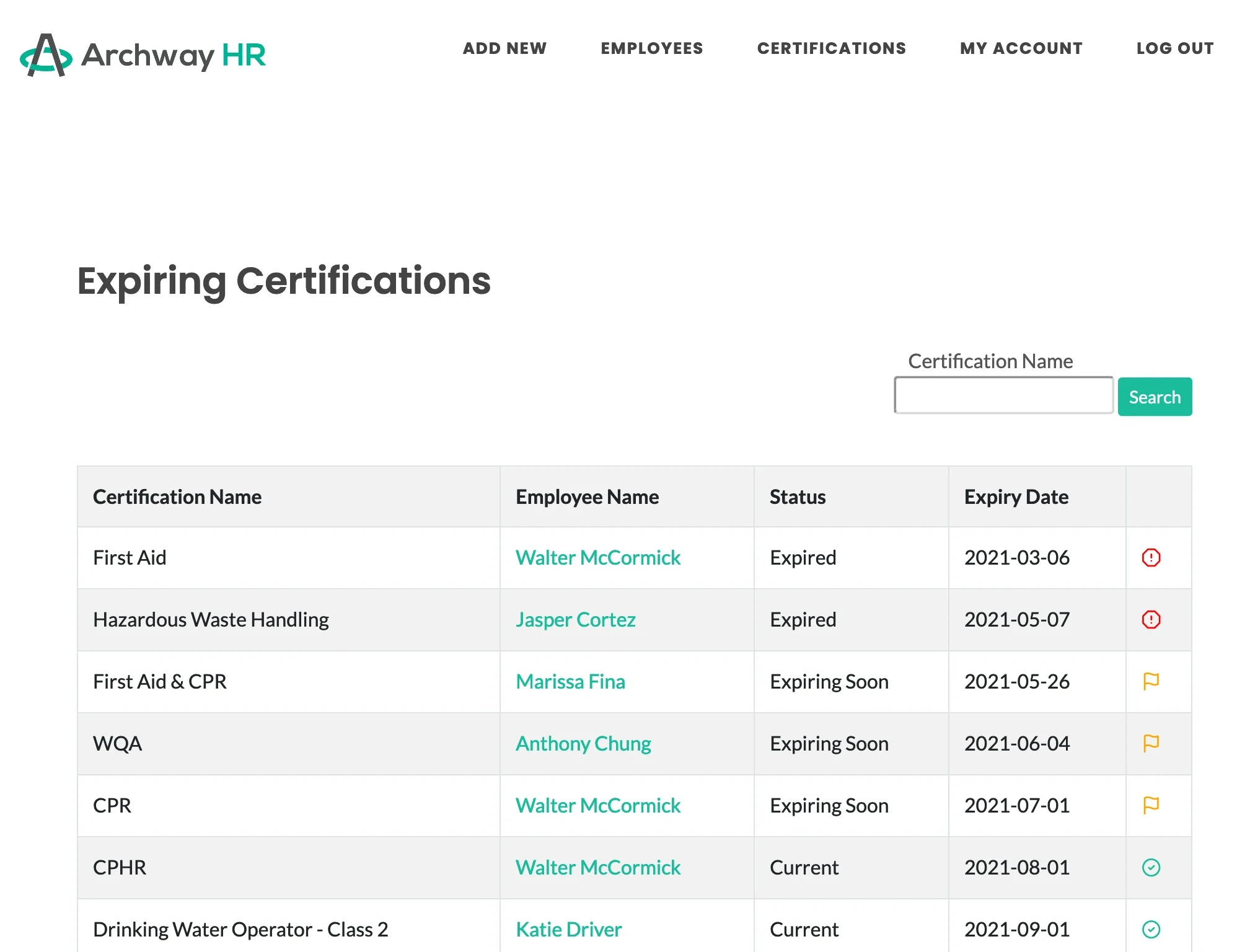Open the Marissa Fina employee link
The height and width of the screenshot is (952, 1237).
tap(570, 681)
